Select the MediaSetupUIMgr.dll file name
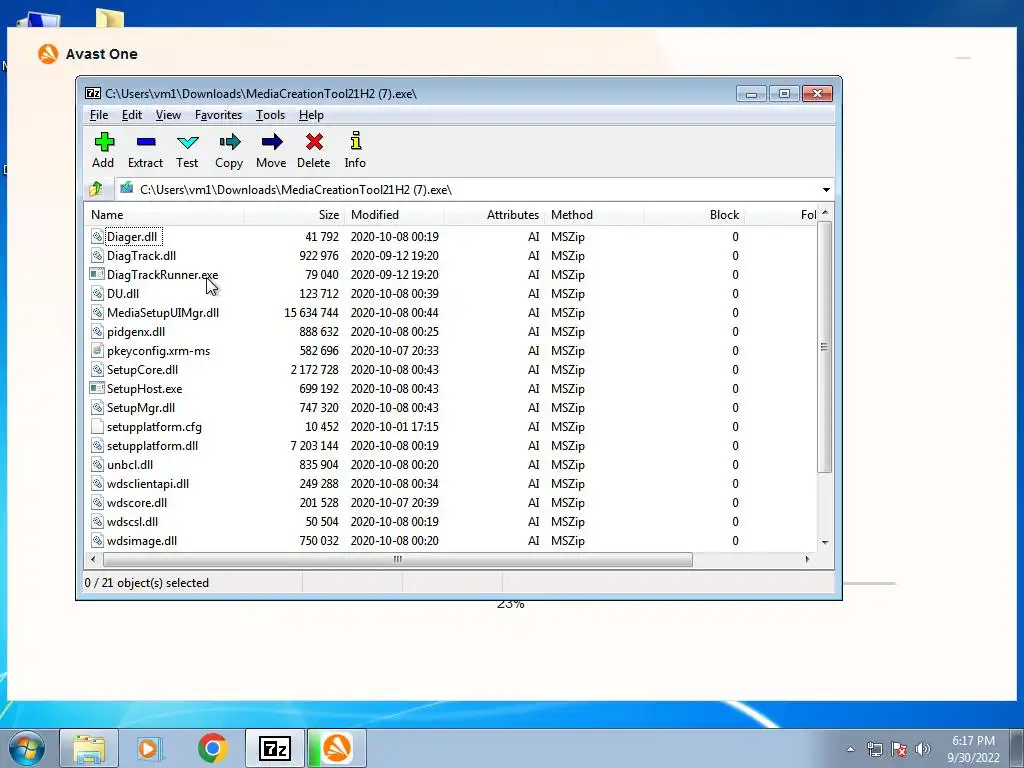The height and width of the screenshot is (768, 1024). click(163, 313)
